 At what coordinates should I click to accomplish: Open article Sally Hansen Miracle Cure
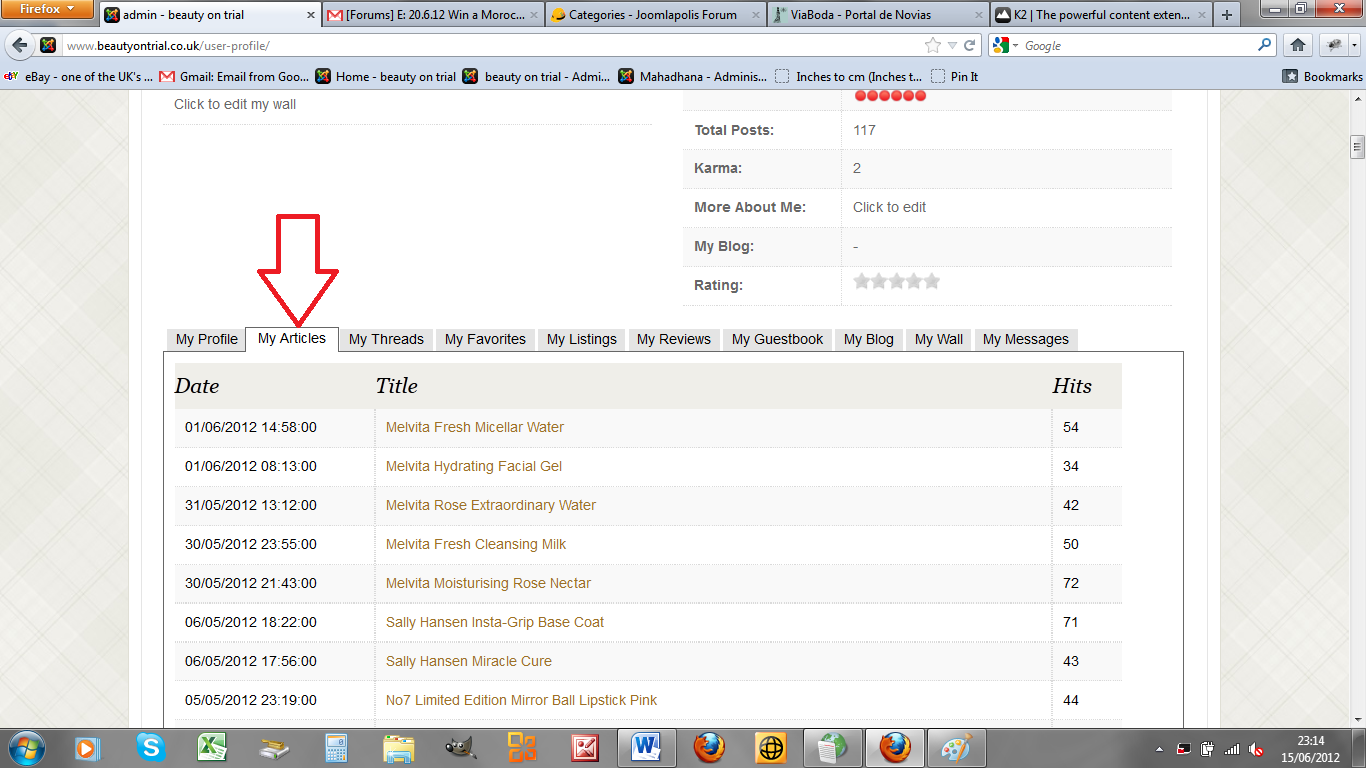point(469,661)
